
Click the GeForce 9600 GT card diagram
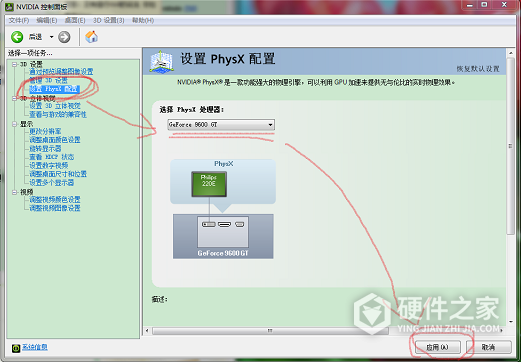point(223,236)
